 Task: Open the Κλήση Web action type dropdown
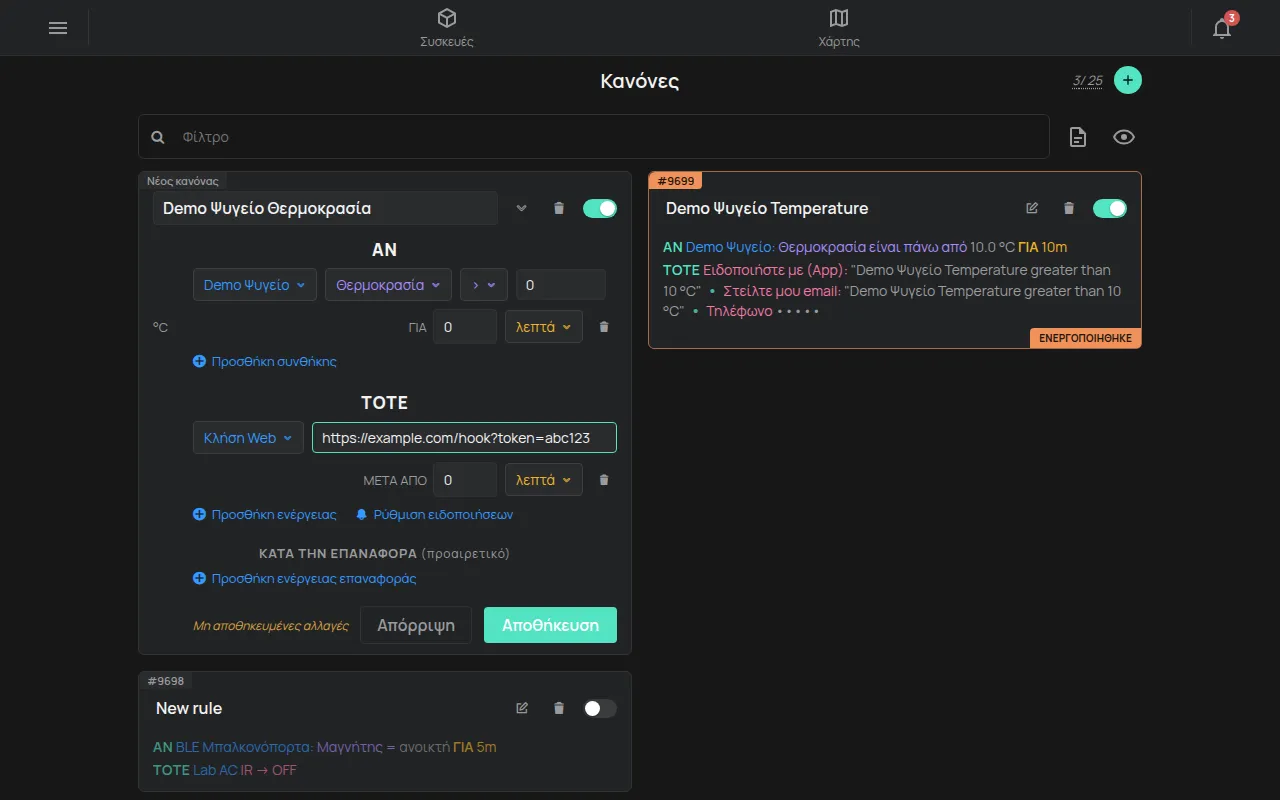pyautogui.click(x=248, y=438)
